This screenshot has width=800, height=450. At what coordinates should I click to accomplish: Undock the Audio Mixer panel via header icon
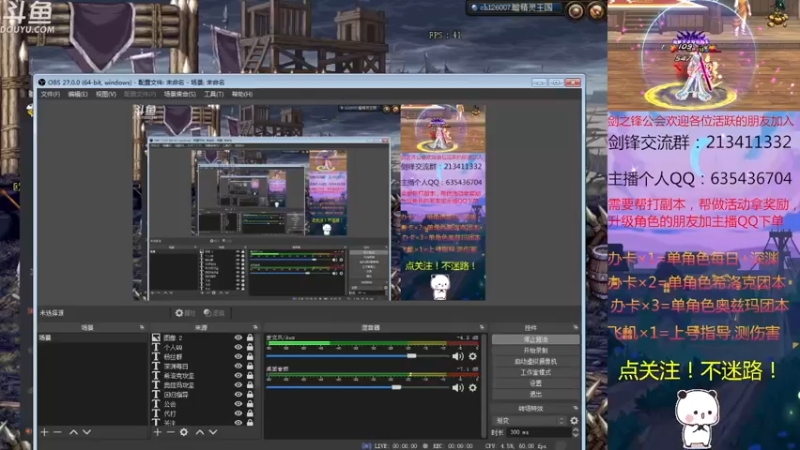point(482,328)
